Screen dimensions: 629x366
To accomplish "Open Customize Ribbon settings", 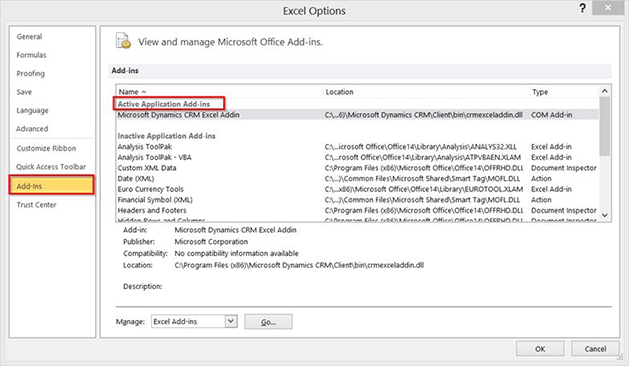I will click(46, 148).
